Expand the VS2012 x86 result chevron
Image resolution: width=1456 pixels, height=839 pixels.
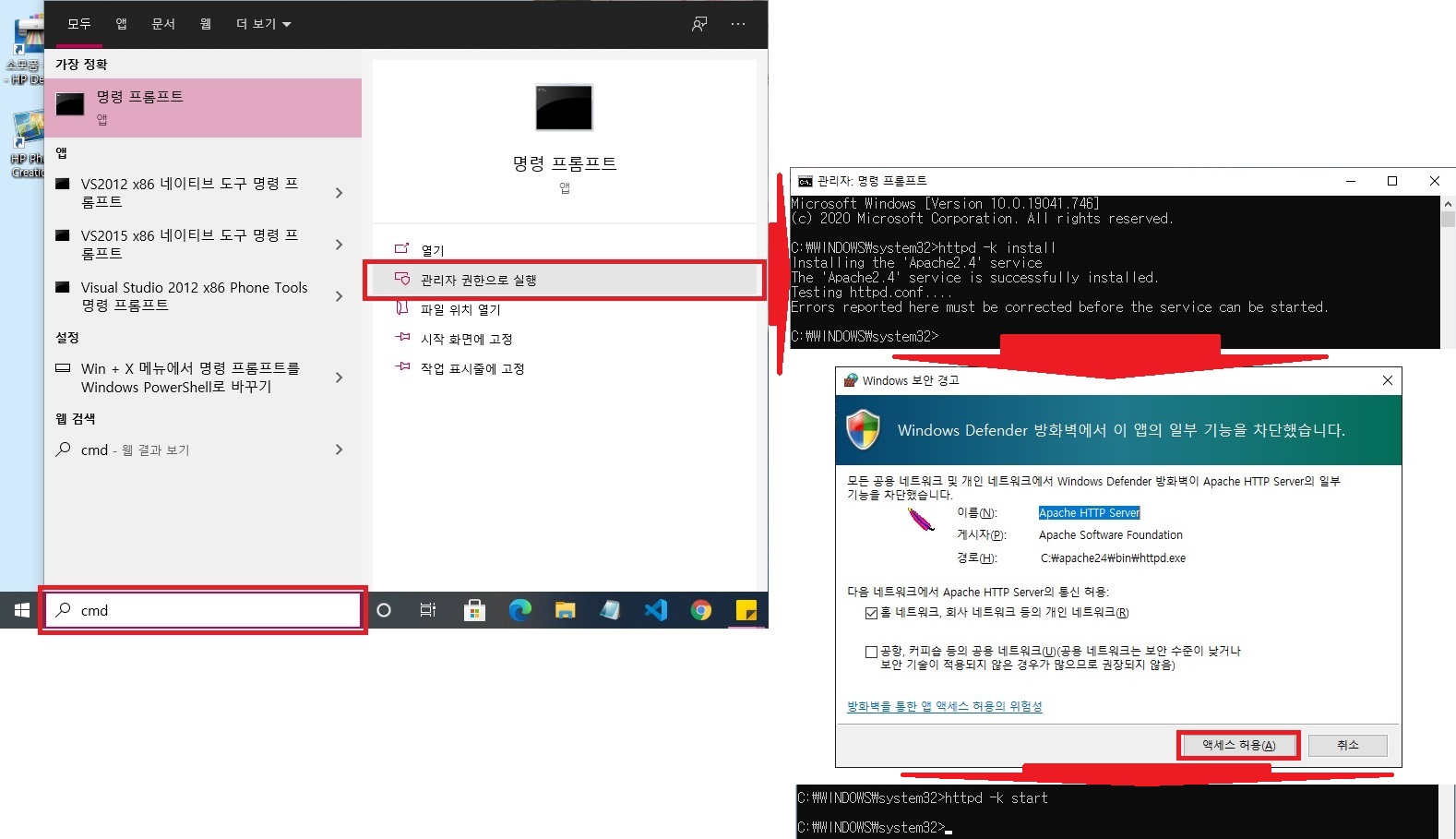[340, 193]
